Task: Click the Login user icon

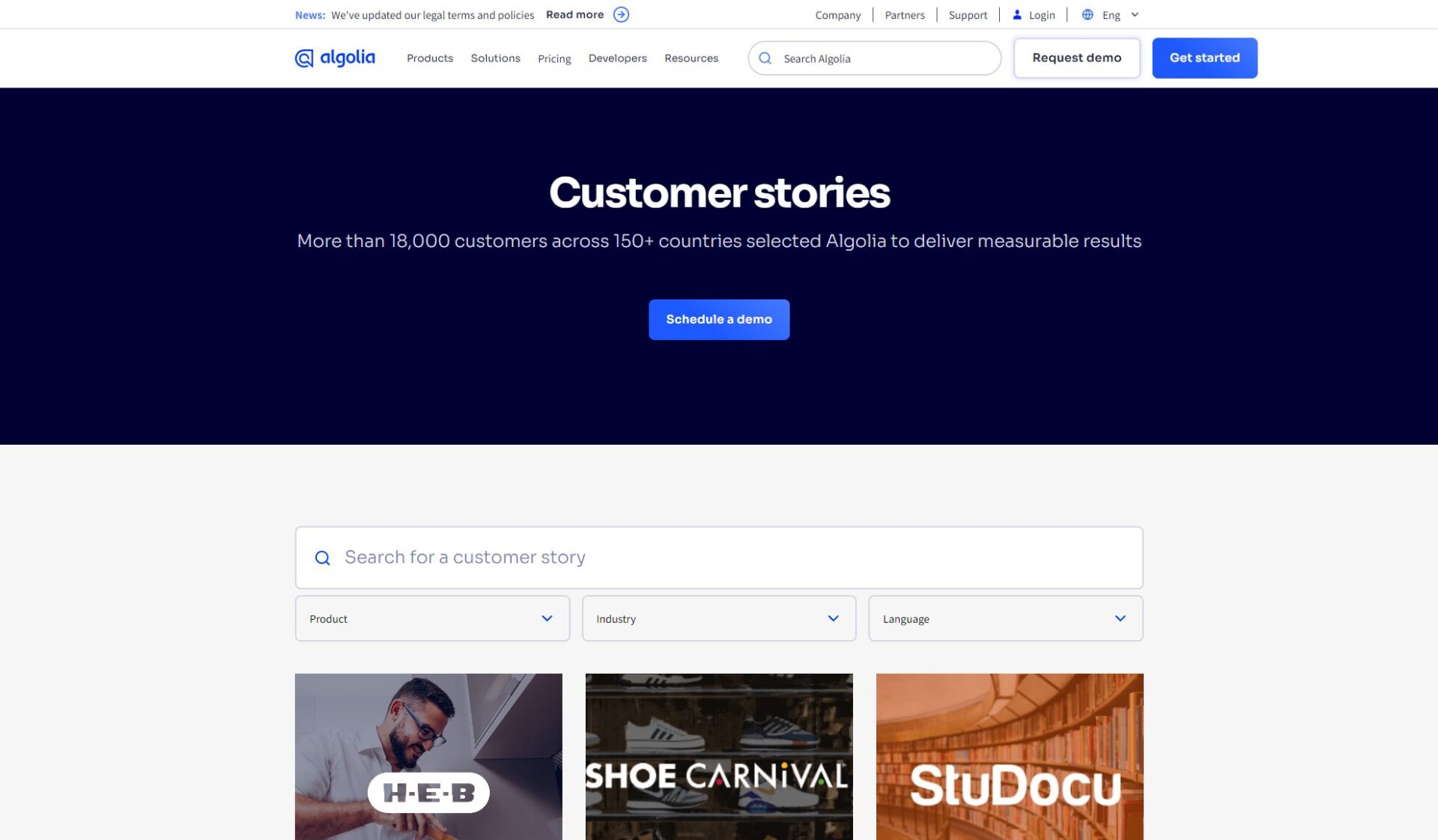Action: click(1017, 15)
